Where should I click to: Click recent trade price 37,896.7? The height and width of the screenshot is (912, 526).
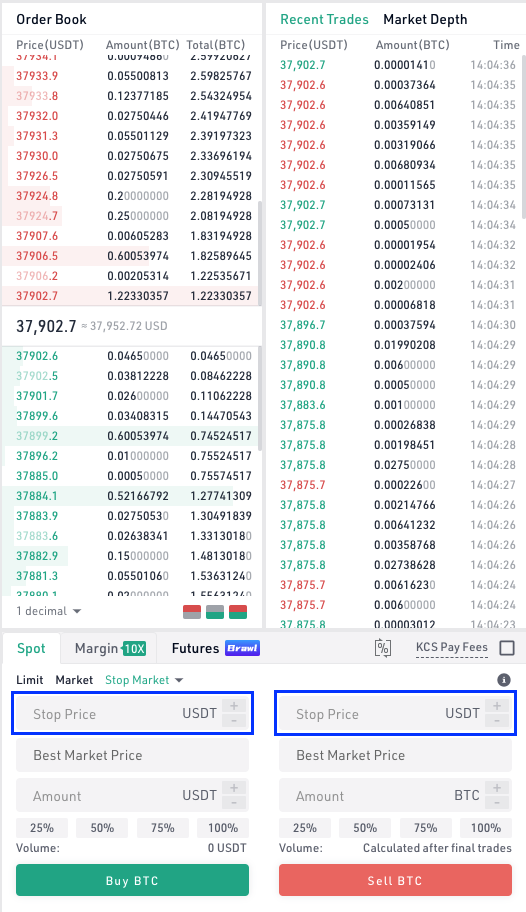[303, 325]
